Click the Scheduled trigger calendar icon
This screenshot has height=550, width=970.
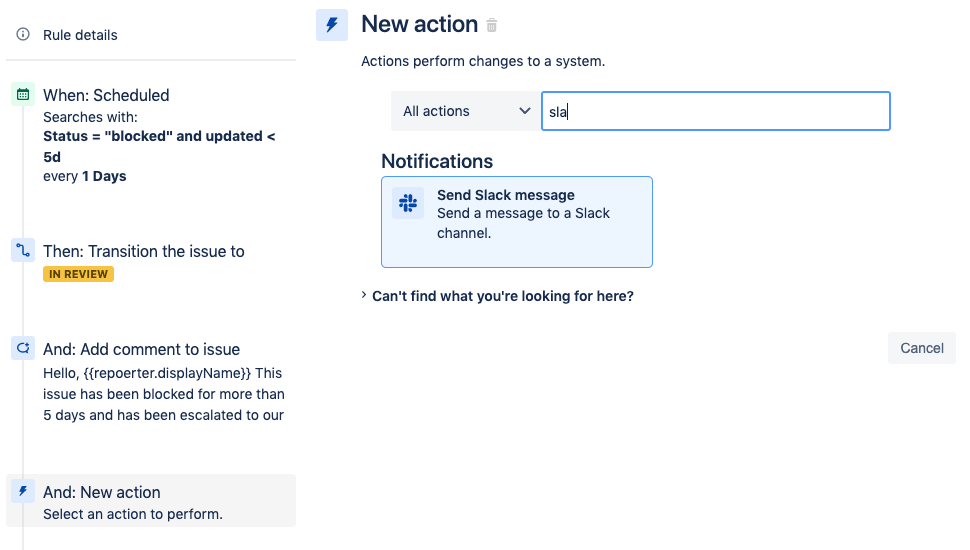click(23, 95)
